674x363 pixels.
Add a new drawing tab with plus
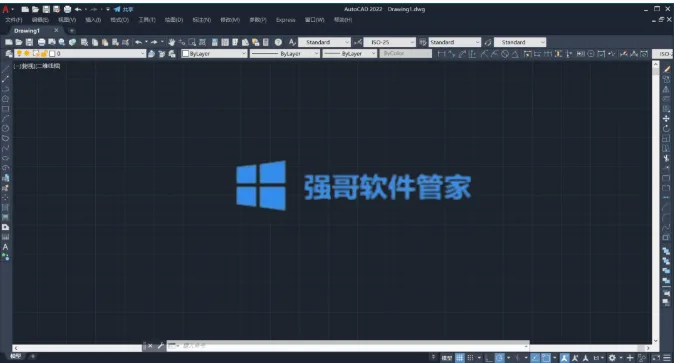(x=72, y=31)
